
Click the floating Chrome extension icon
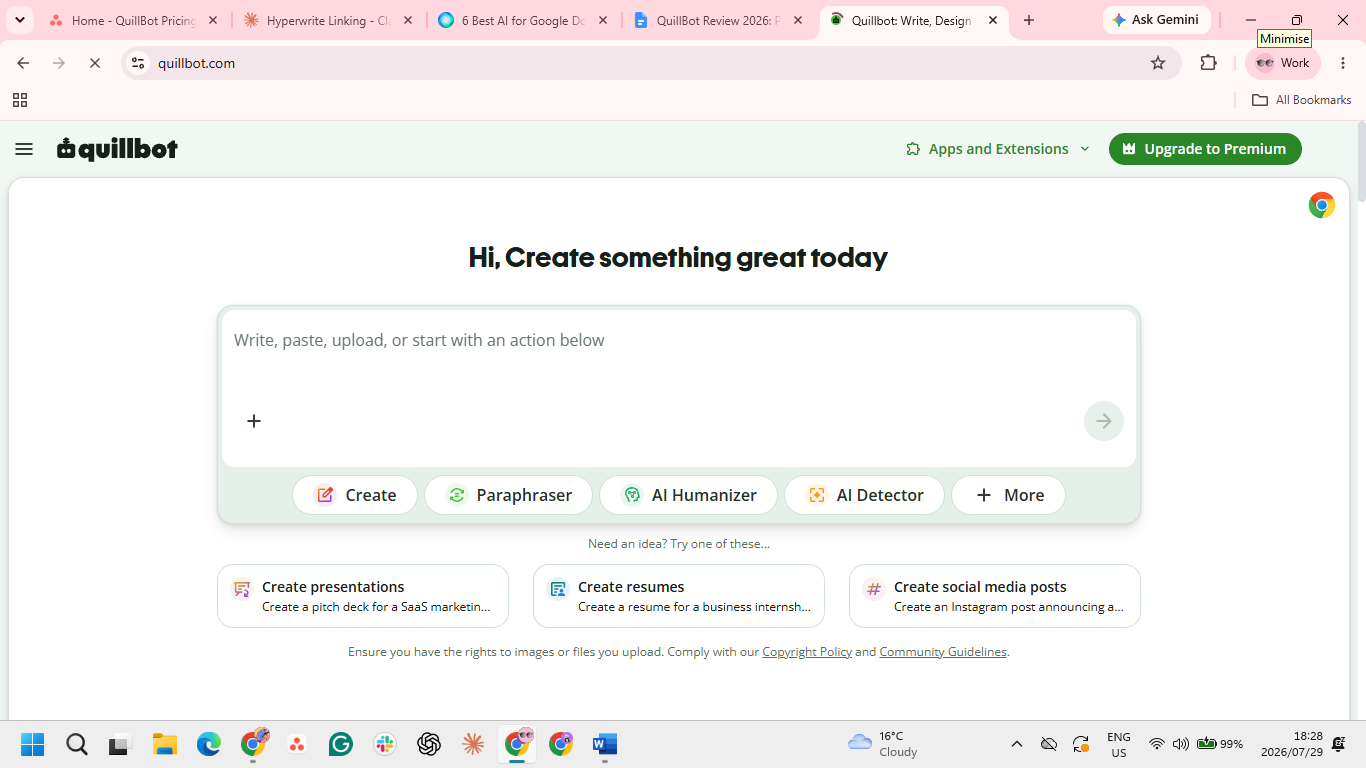pyautogui.click(x=1322, y=205)
